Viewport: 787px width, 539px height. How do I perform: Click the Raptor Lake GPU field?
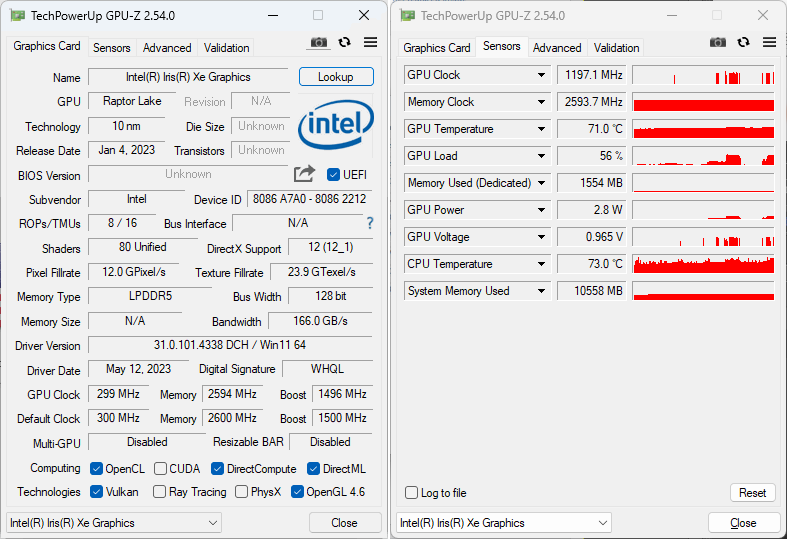(x=132, y=101)
